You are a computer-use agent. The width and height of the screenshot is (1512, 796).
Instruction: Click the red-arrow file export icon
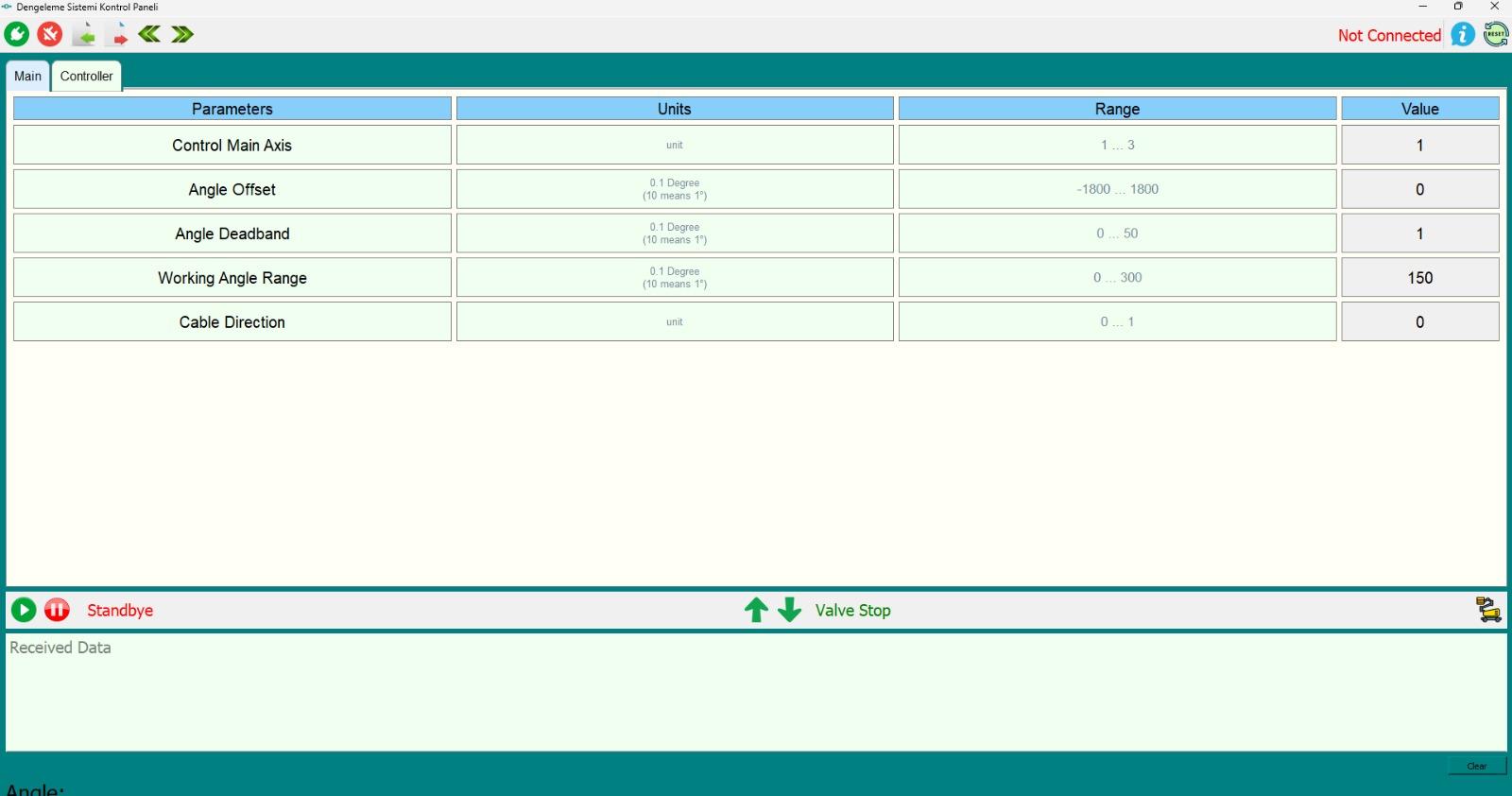(117, 35)
